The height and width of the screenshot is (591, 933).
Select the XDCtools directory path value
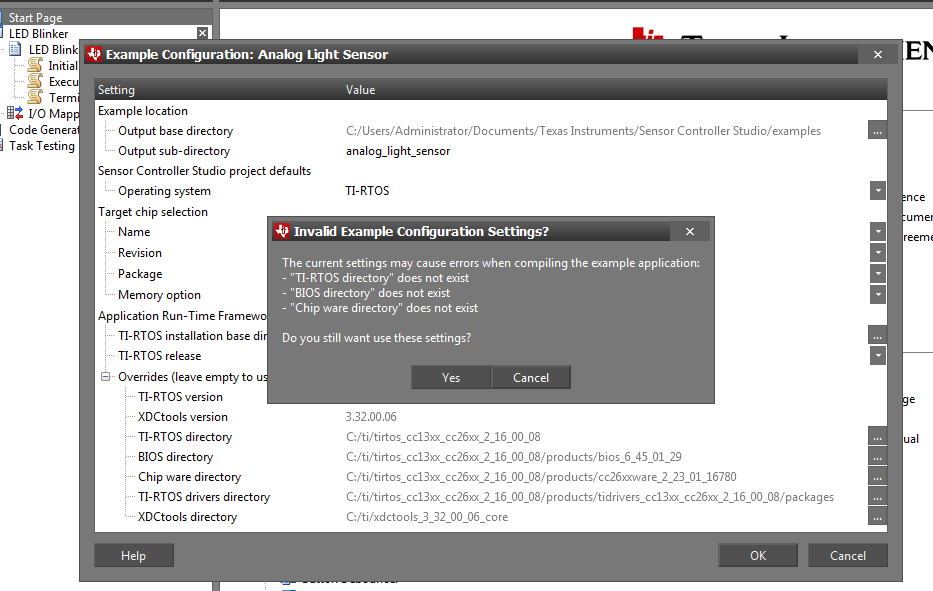[427, 517]
